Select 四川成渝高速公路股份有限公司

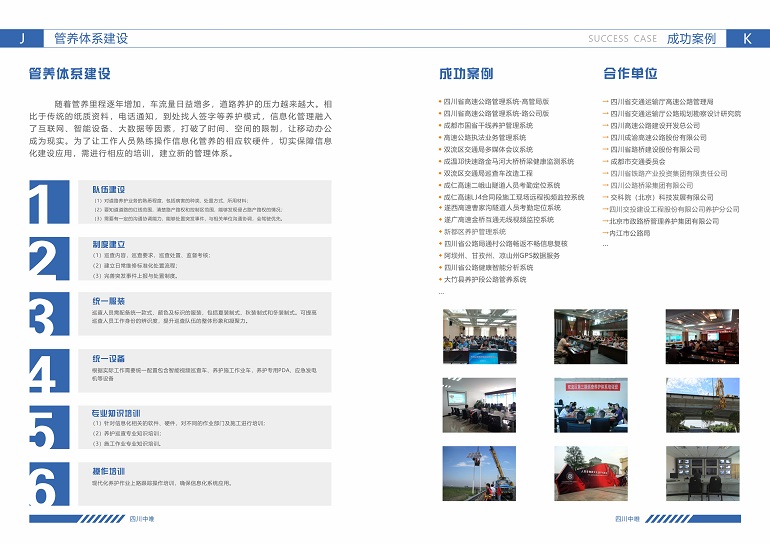[x=659, y=137]
